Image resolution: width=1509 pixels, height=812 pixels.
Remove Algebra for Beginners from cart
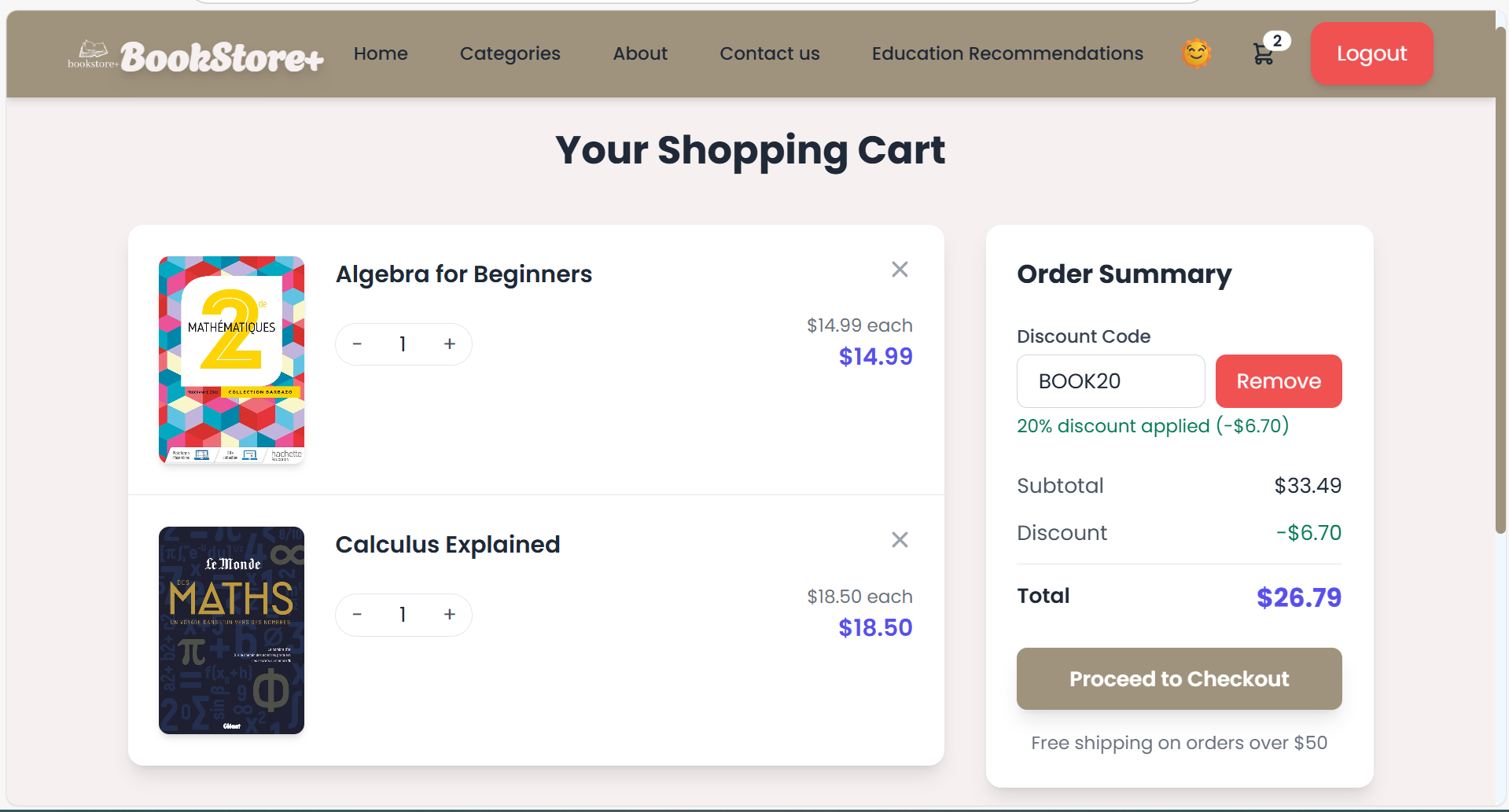(900, 270)
